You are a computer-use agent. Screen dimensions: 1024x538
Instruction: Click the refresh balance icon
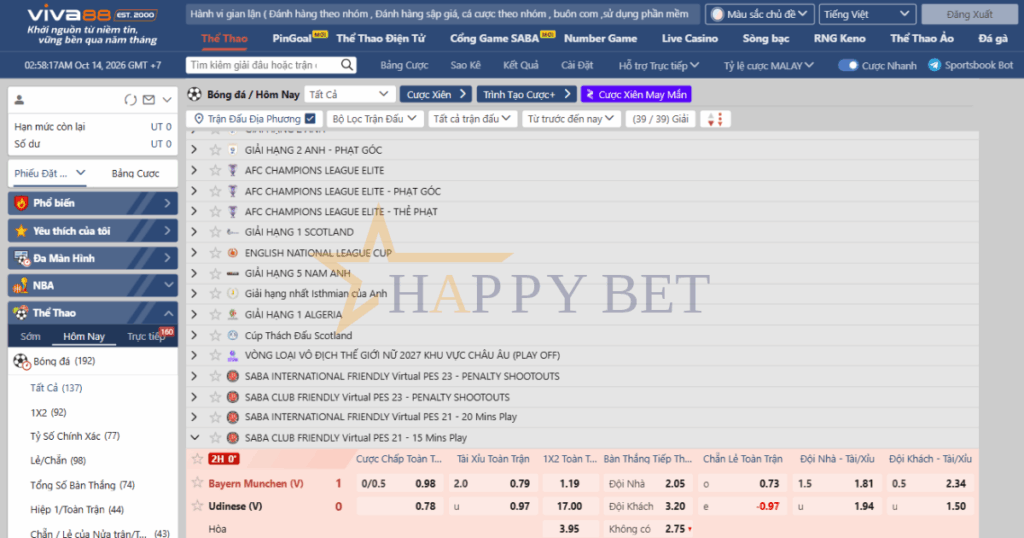click(131, 100)
